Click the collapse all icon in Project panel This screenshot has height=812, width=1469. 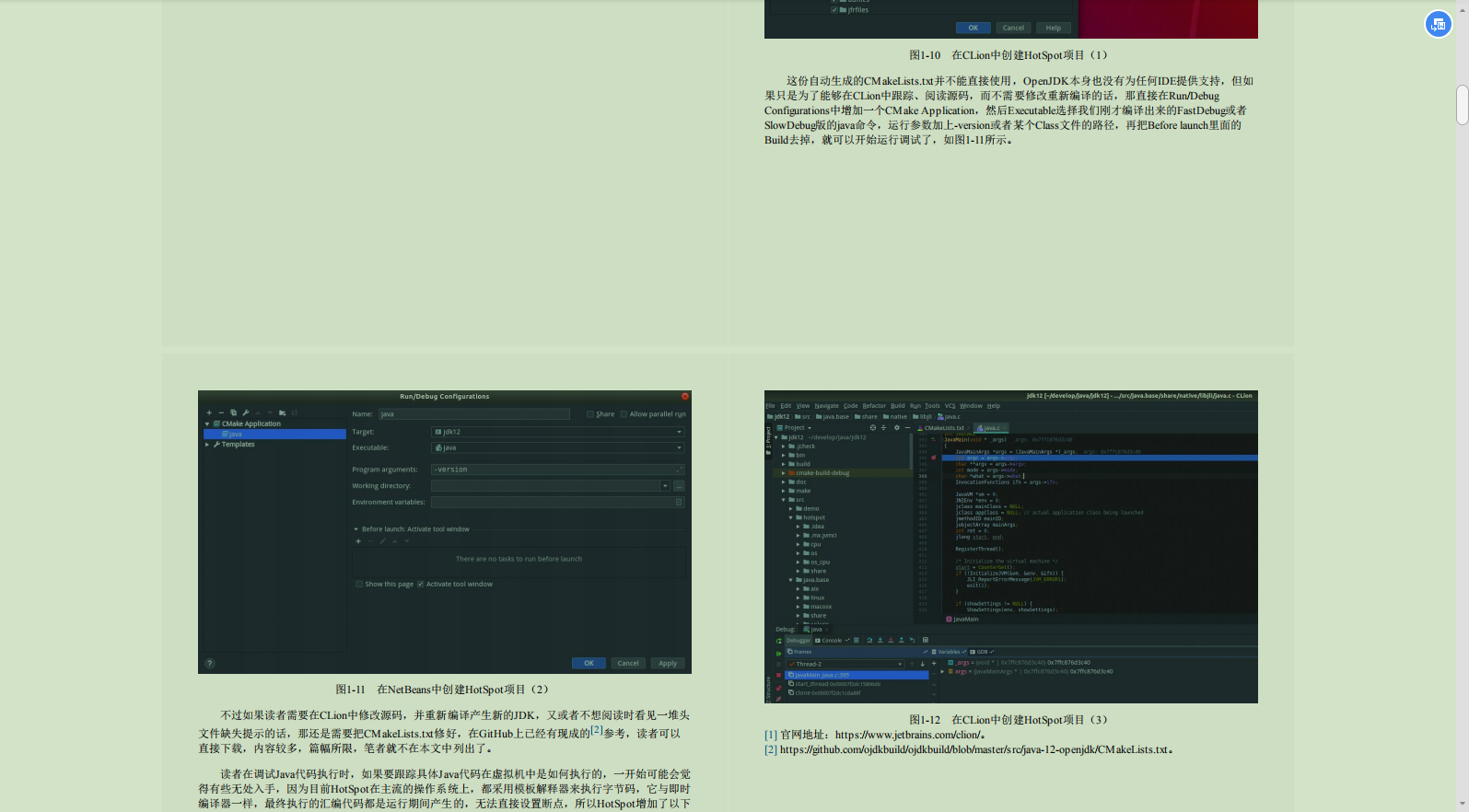click(884, 427)
